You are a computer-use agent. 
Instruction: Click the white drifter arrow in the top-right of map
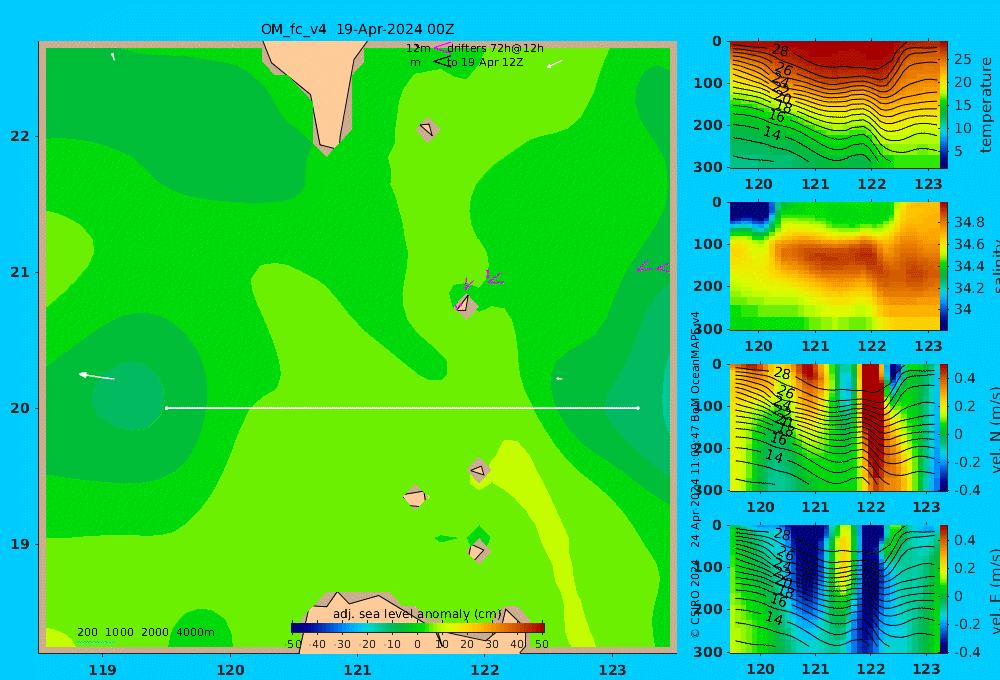click(x=555, y=63)
